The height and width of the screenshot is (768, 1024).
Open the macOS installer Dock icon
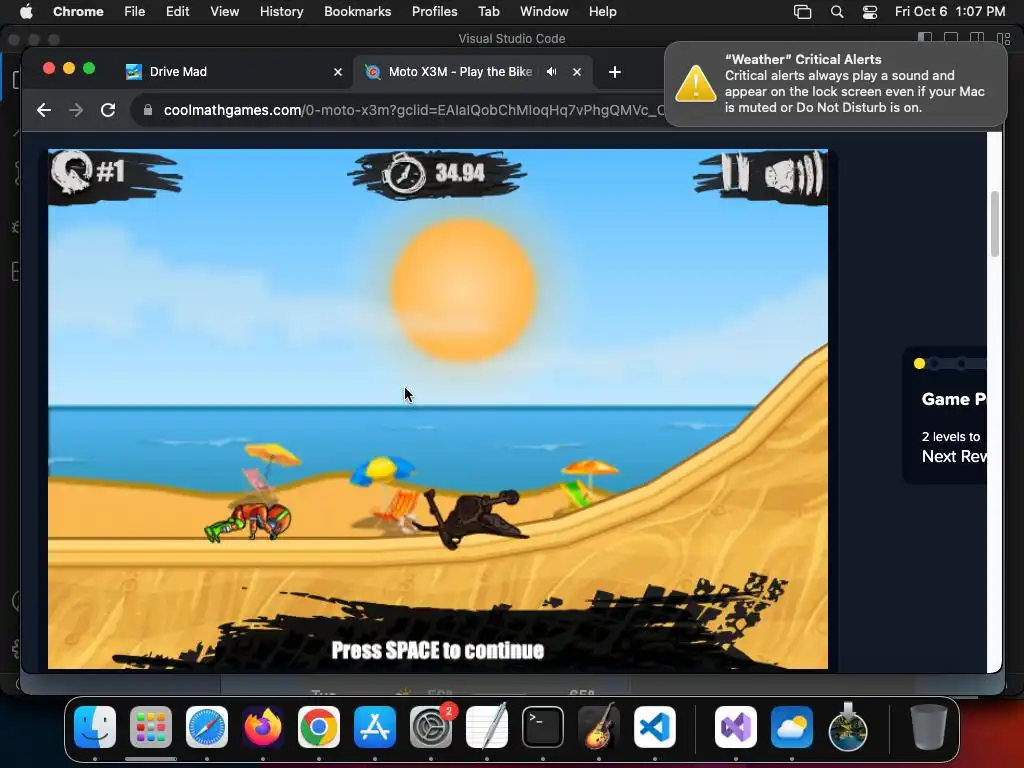point(848,727)
